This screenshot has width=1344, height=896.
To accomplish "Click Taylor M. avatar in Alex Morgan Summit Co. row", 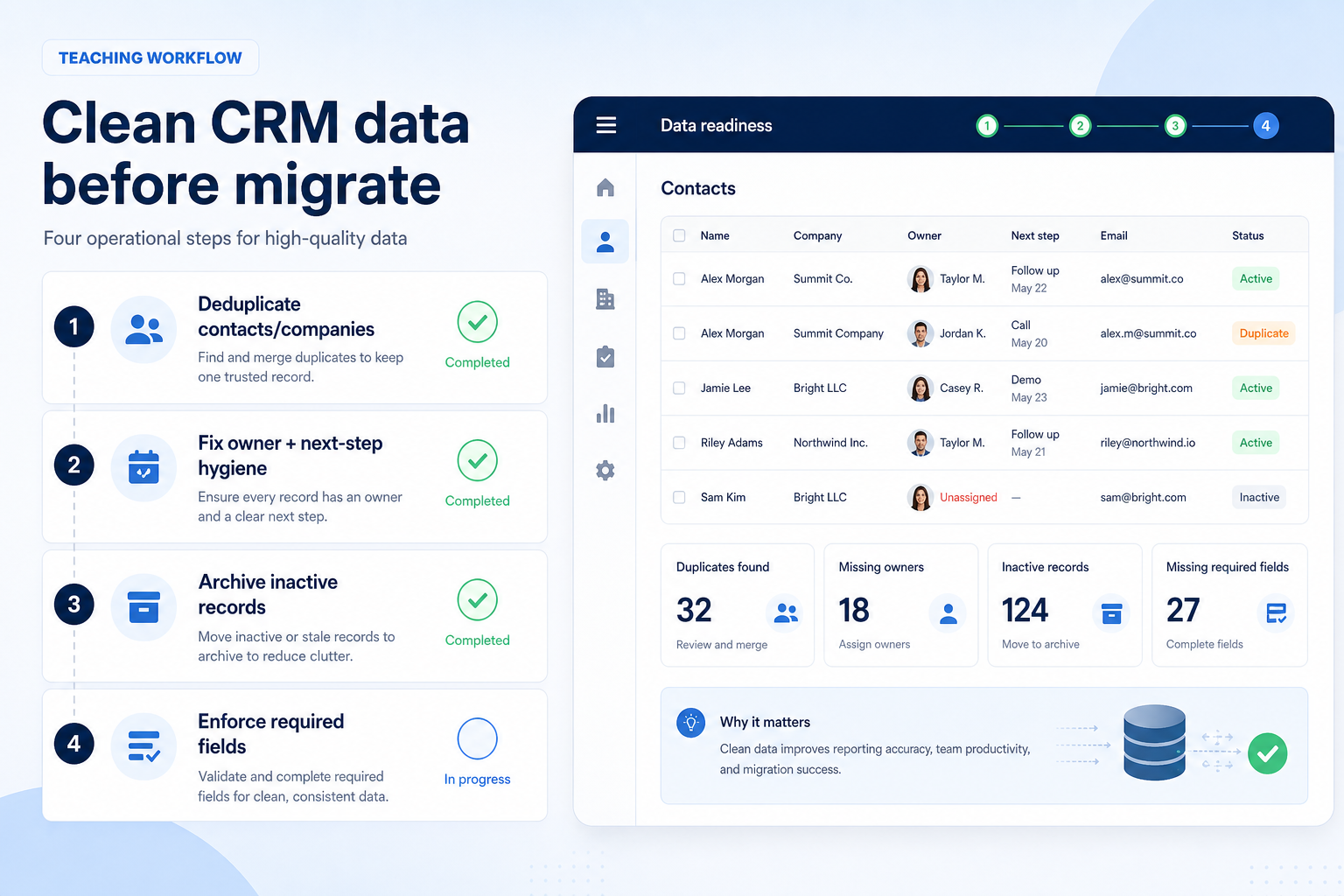I will pyautogui.click(x=920, y=279).
